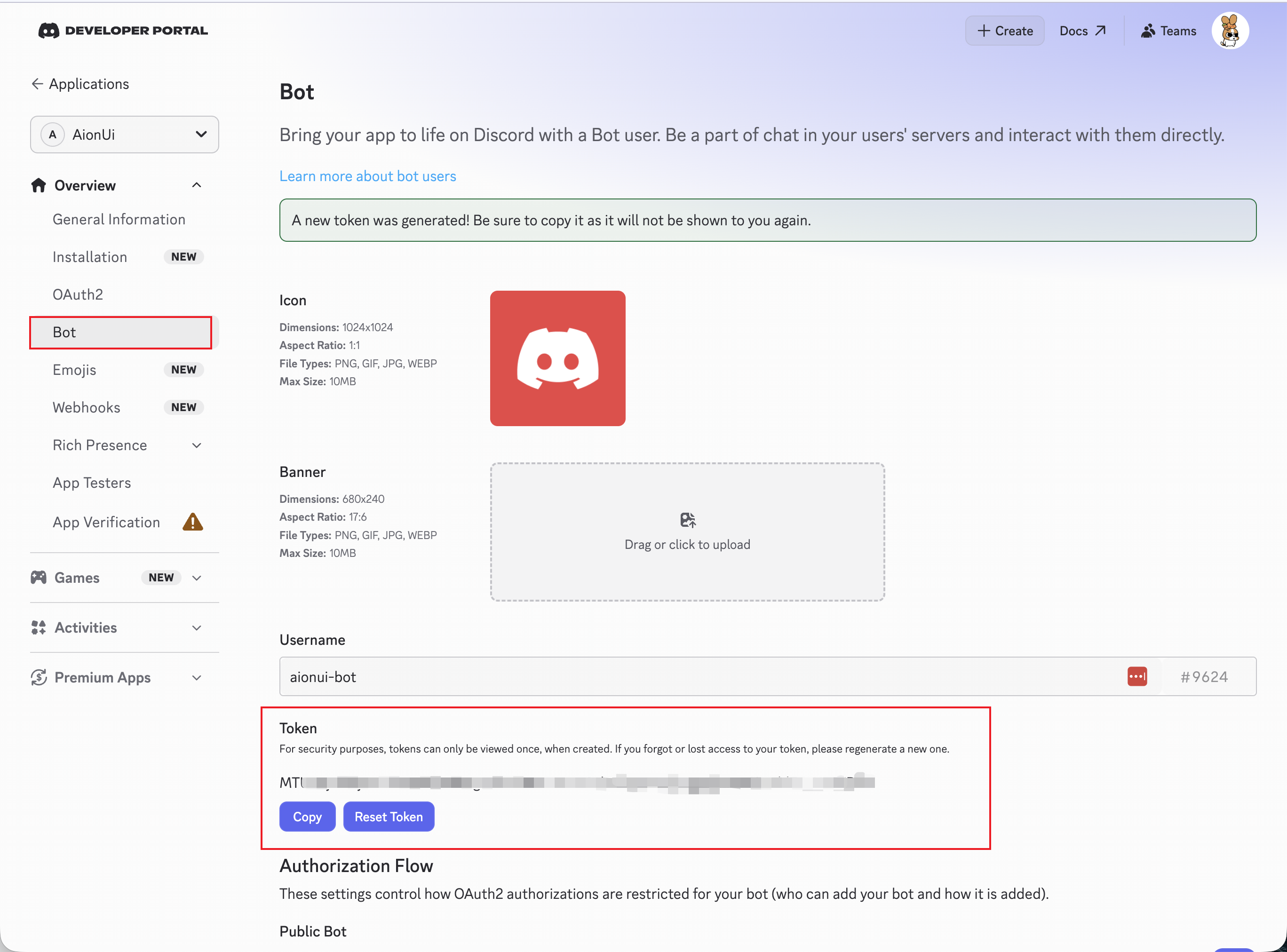Expand the Activities section chevron
Viewport: 1287px width, 952px height.
[x=197, y=628]
